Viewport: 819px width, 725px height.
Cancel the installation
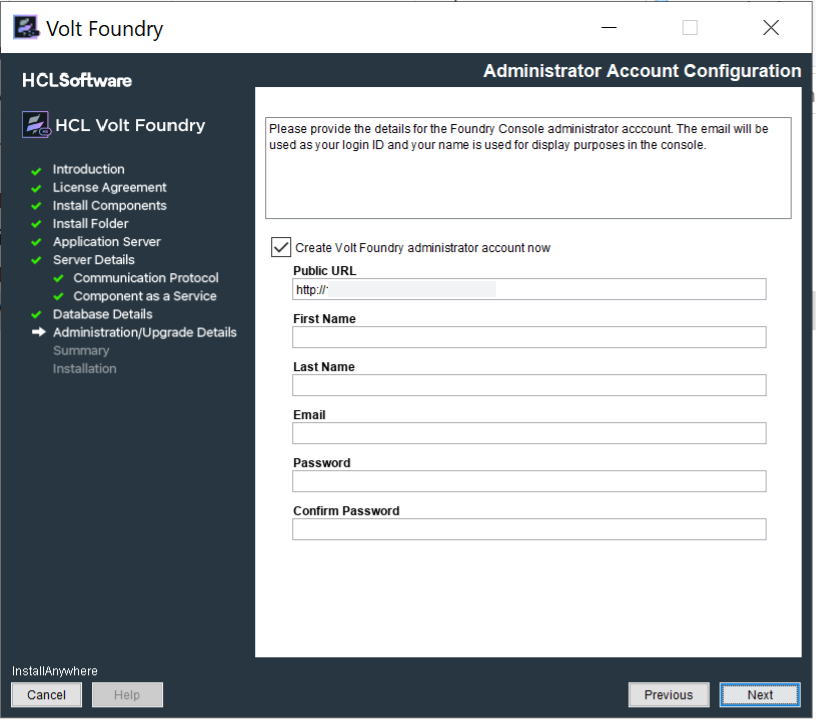pos(46,695)
